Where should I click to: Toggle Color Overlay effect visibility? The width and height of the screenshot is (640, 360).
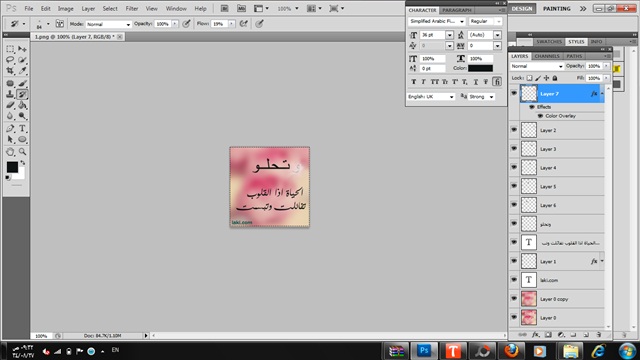pyautogui.click(x=540, y=116)
